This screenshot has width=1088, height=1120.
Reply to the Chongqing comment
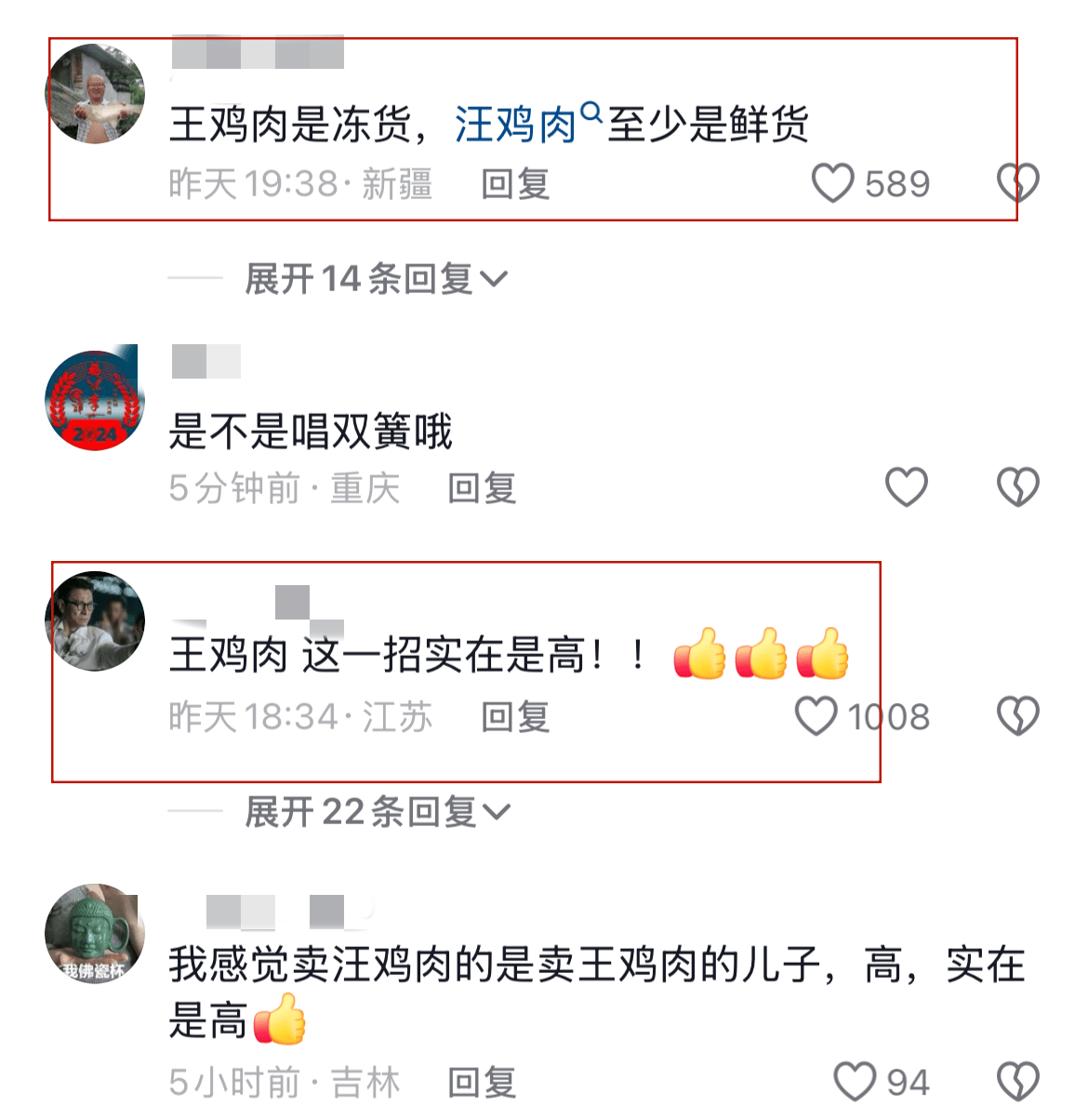482,487
